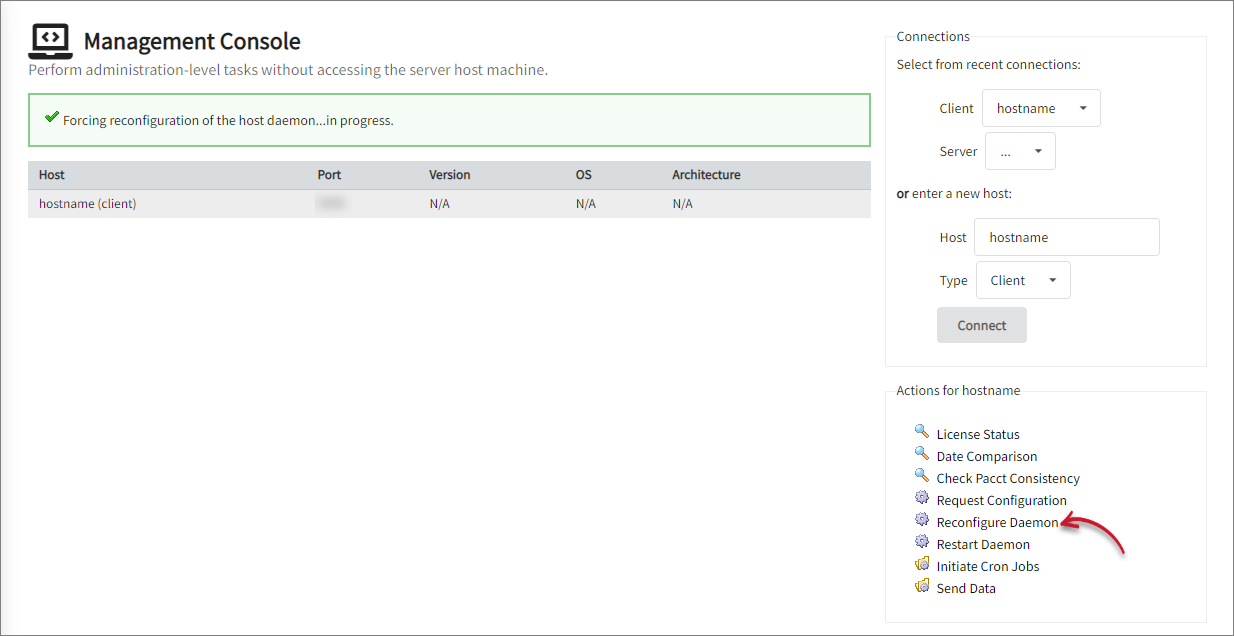Screen dimensions: 1234x636
Task: Click the Date Comparison magnifier icon
Action: pos(922,455)
